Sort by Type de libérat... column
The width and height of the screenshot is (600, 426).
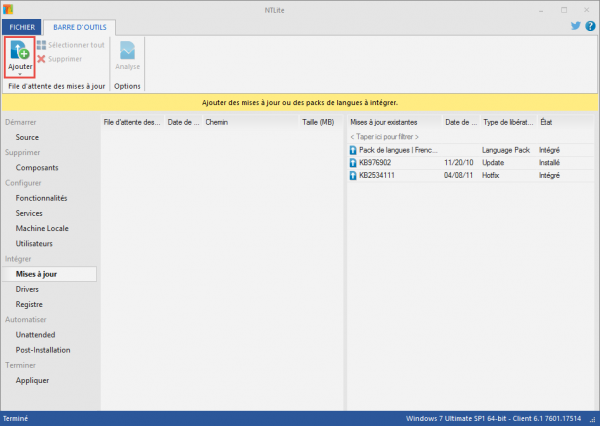[x=509, y=122]
